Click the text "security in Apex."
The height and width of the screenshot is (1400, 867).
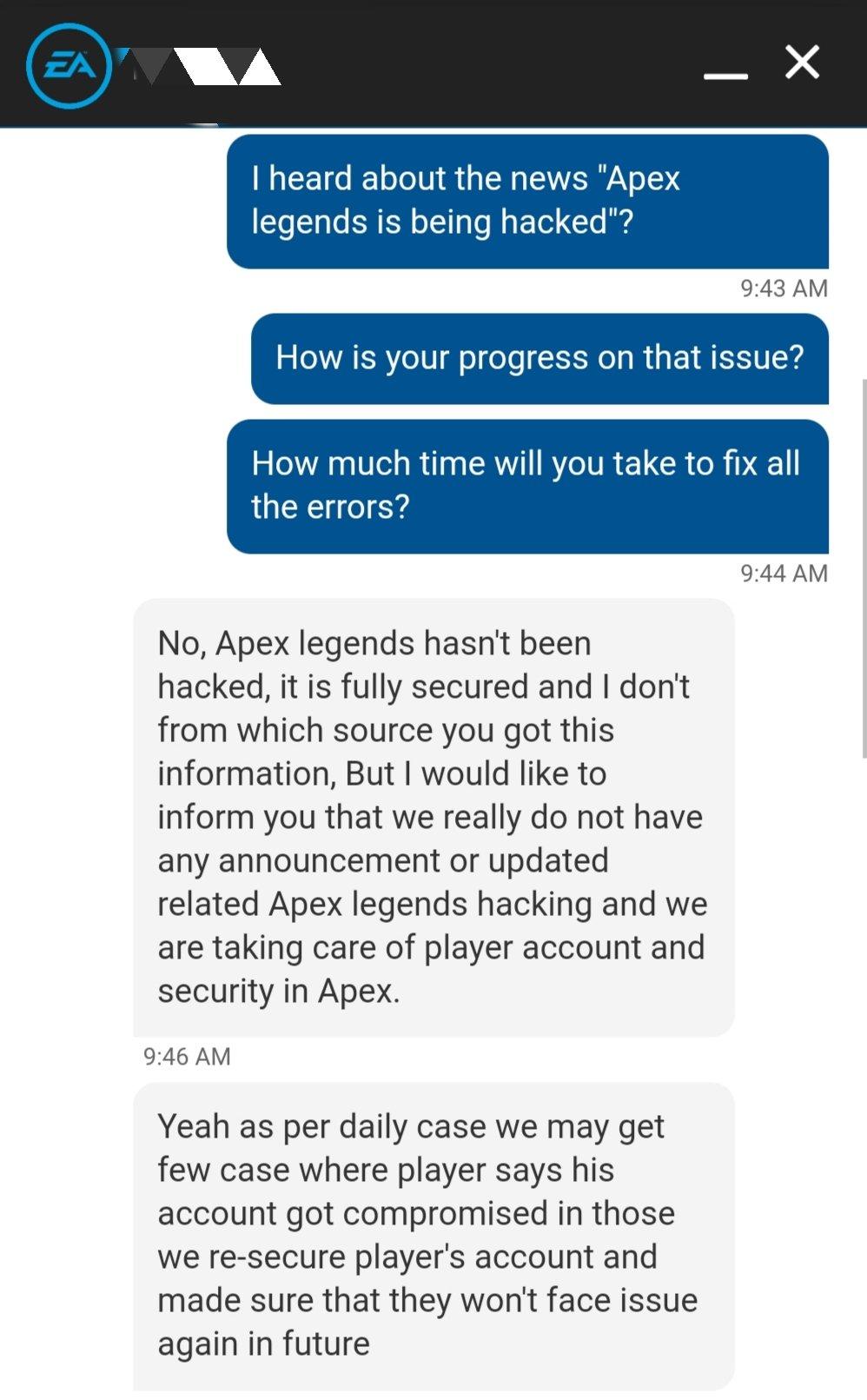[x=279, y=992]
